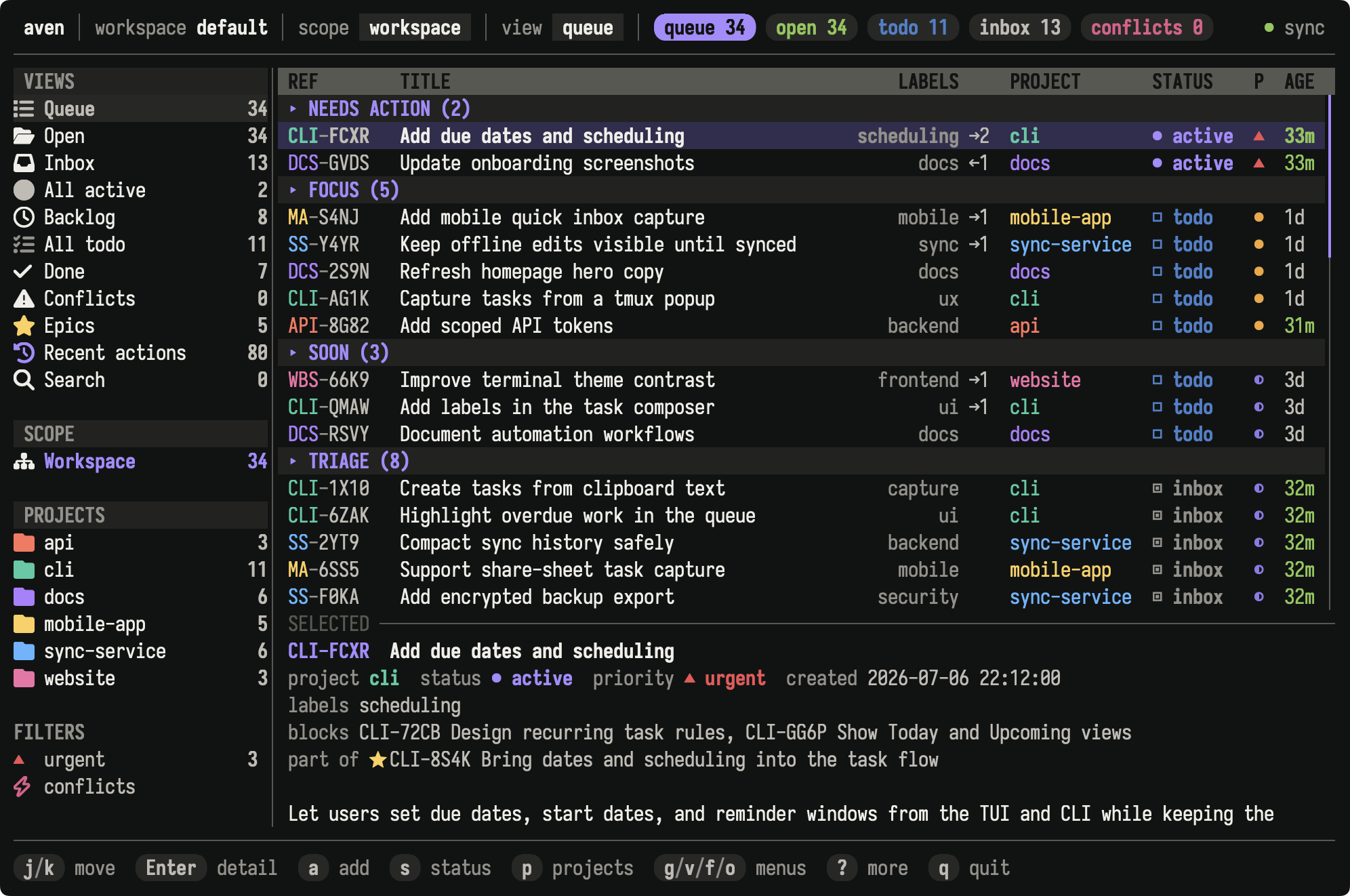Select the row Compact sync history safely

coord(801,542)
